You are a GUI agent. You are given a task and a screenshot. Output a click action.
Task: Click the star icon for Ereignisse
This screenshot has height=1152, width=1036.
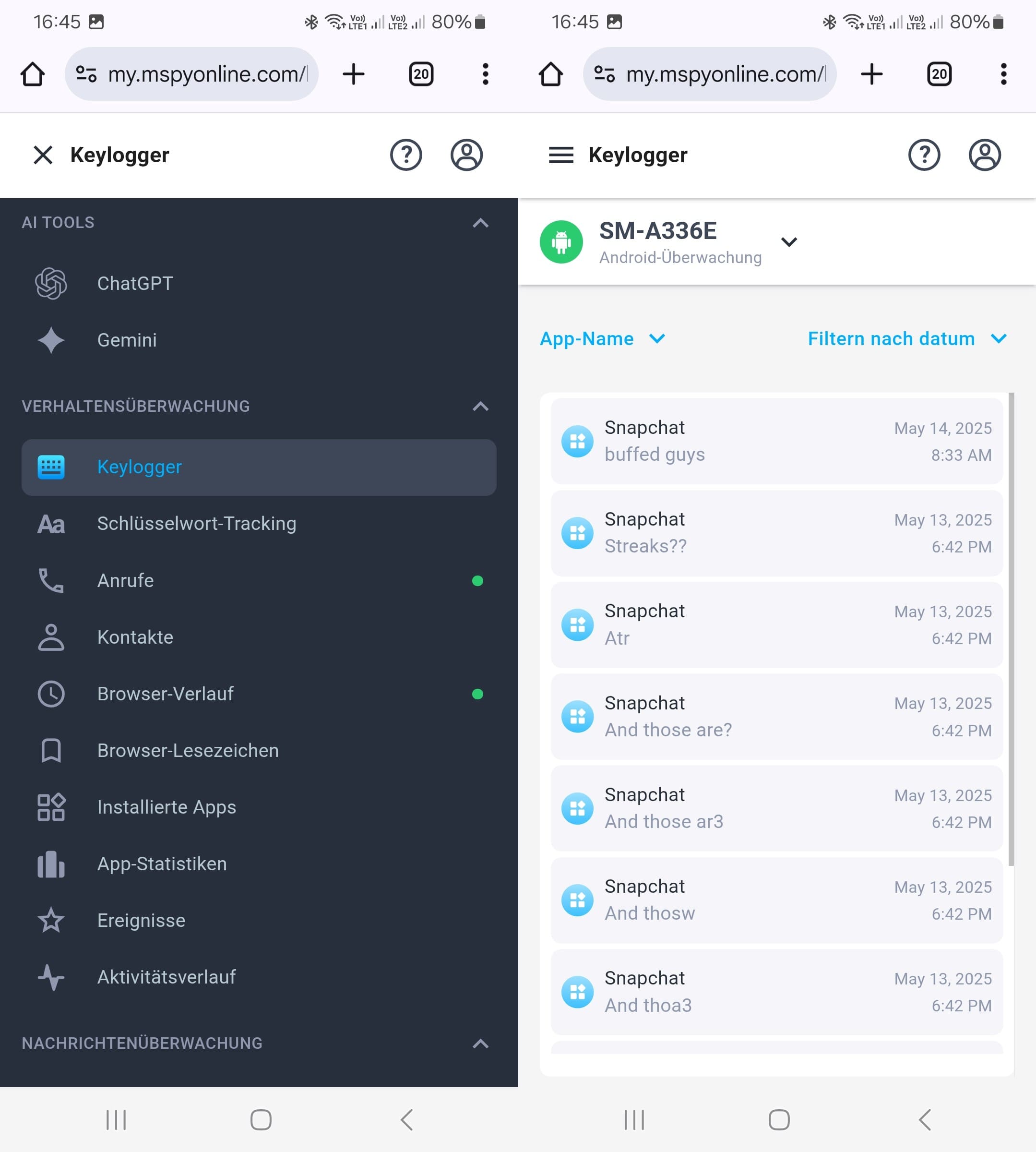[51, 920]
